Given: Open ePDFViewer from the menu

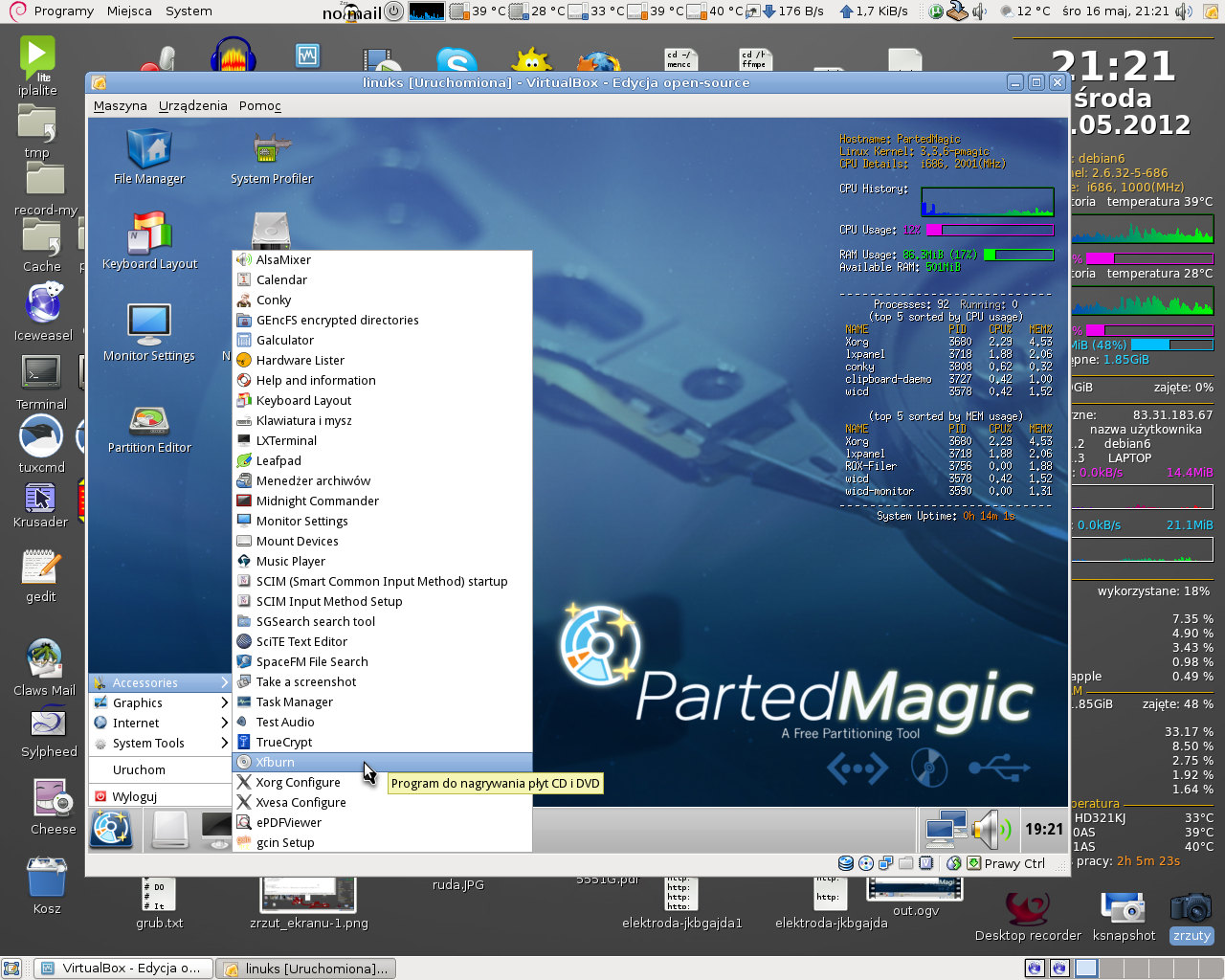Looking at the screenshot, I should point(383,822).
